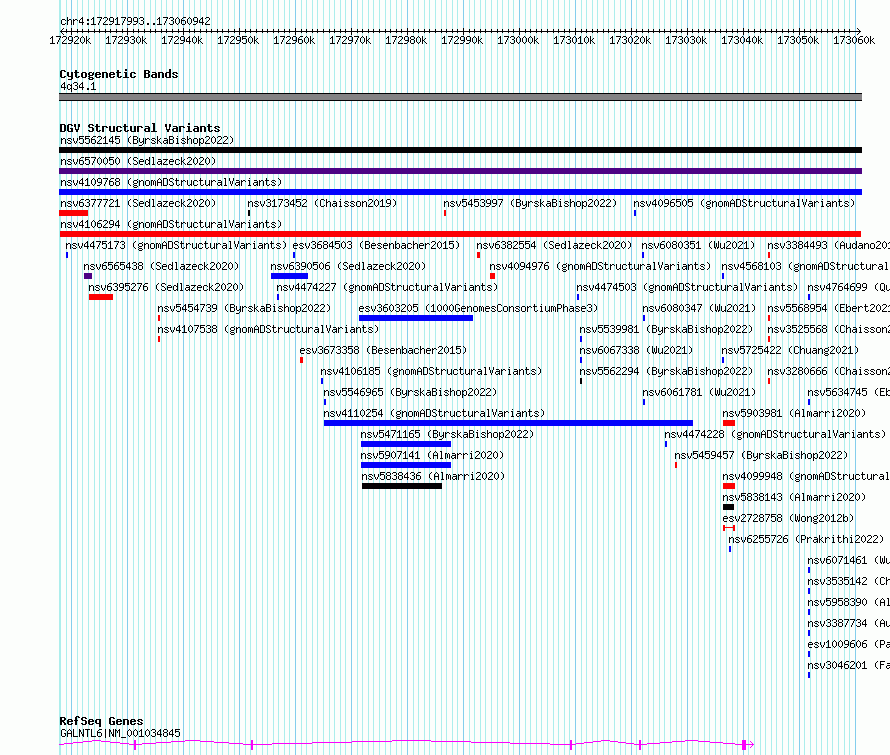Click the black nsv5838436 variant bar
Viewport: 890px width, 755px height.
(x=402, y=486)
